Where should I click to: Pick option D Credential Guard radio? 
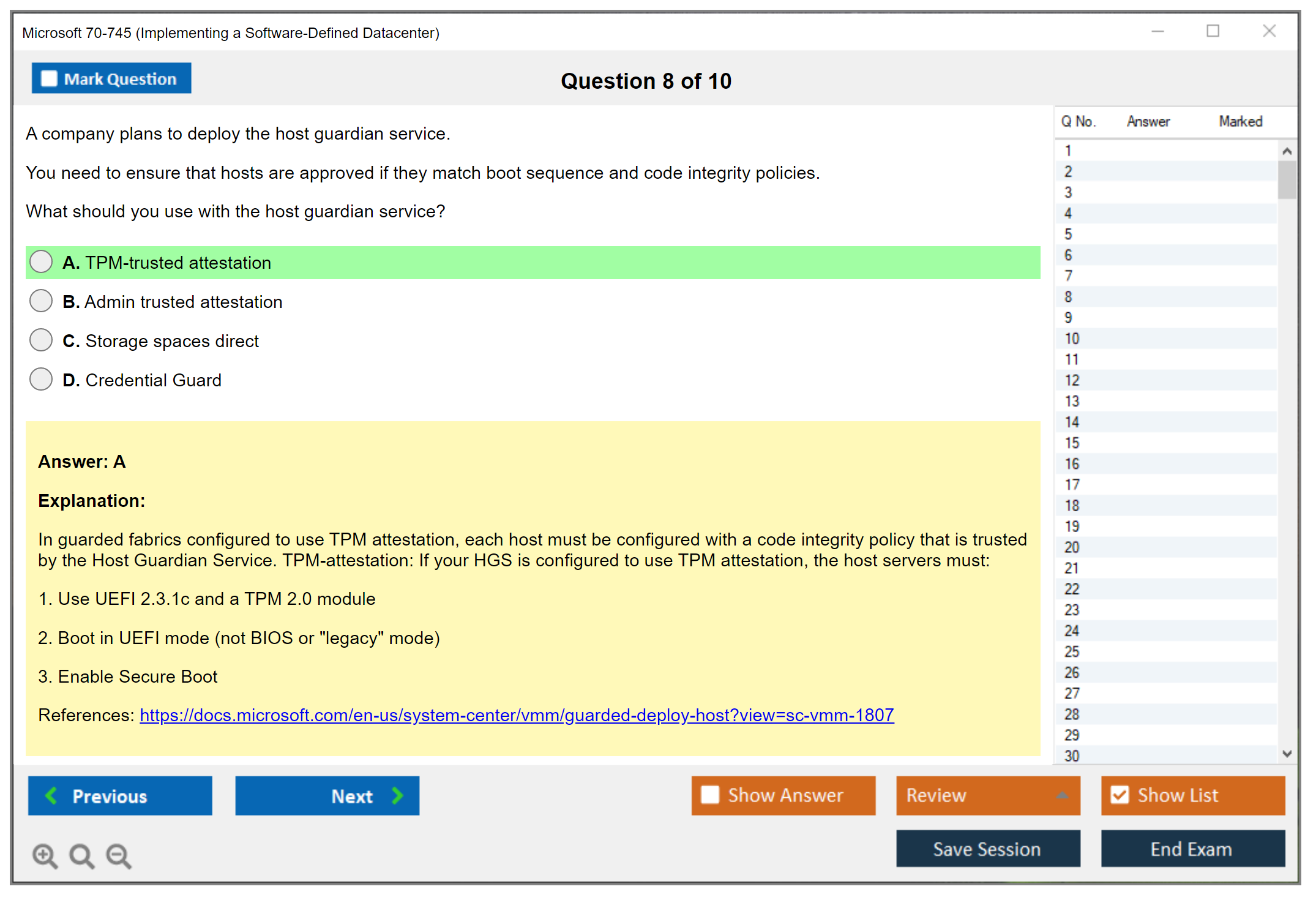pyautogui.click(x=41, y=380)
